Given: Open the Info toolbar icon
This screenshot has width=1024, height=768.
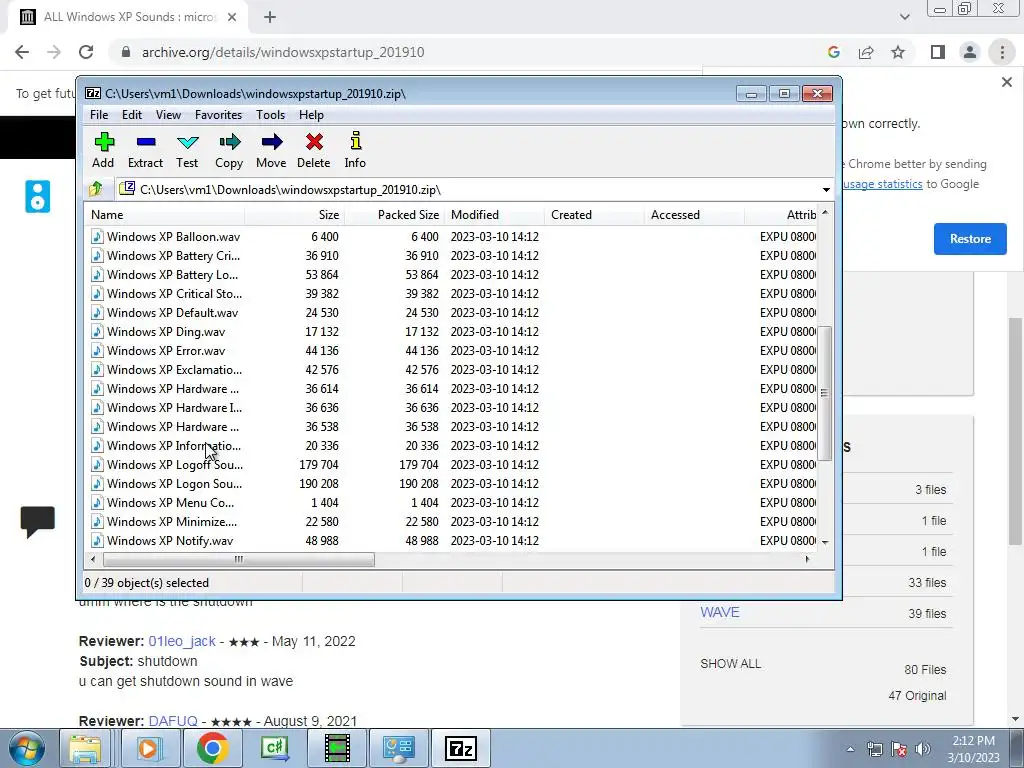Looking at the screenshot, I should 355,151.
